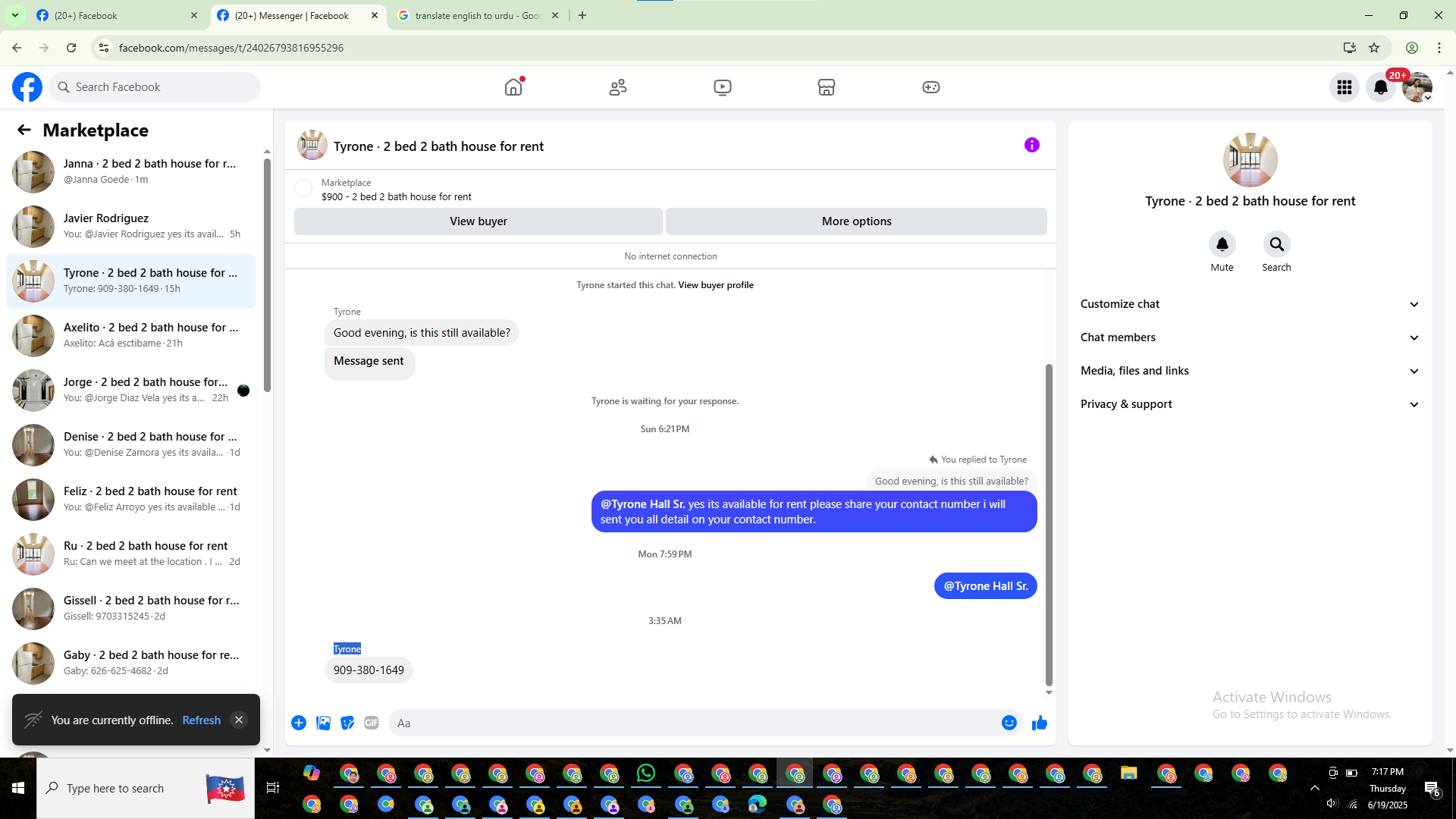
Task: Open listing thumbnail in right info panel
Action: pyautogui.click(x=1250, y=160)
